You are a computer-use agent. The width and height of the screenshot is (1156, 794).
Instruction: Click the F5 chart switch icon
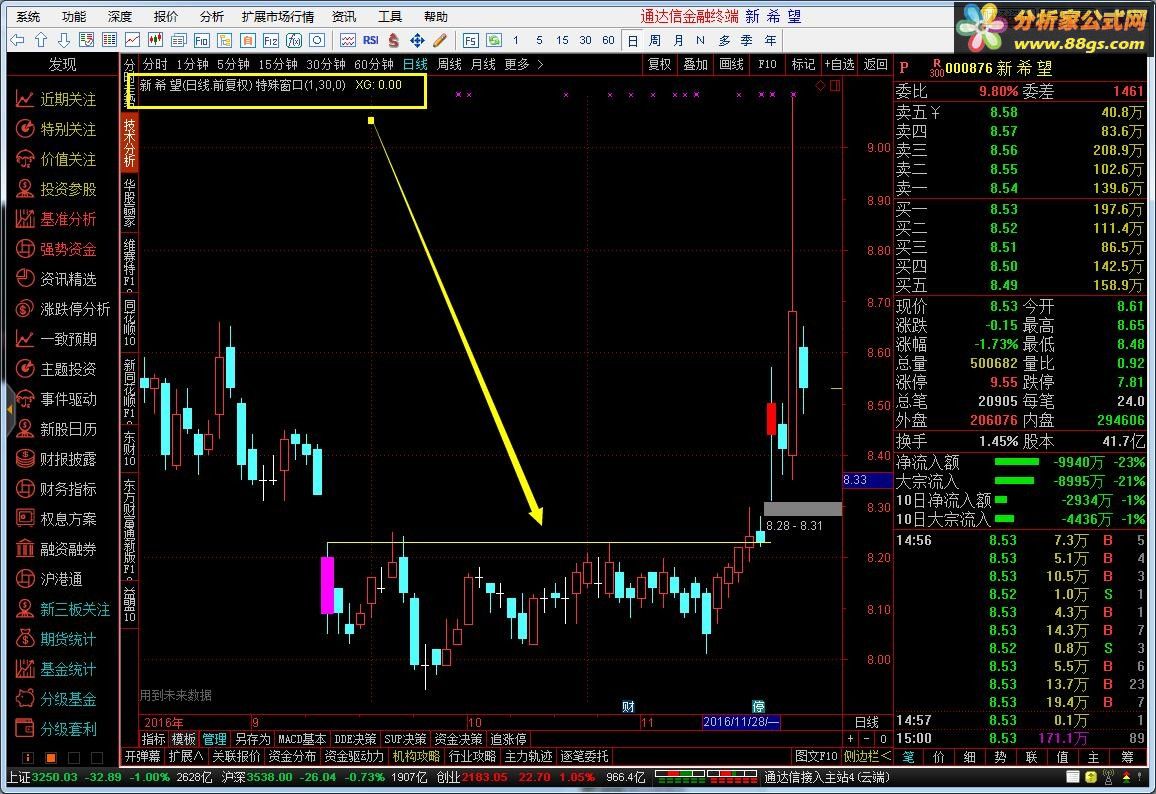(470, 40)
